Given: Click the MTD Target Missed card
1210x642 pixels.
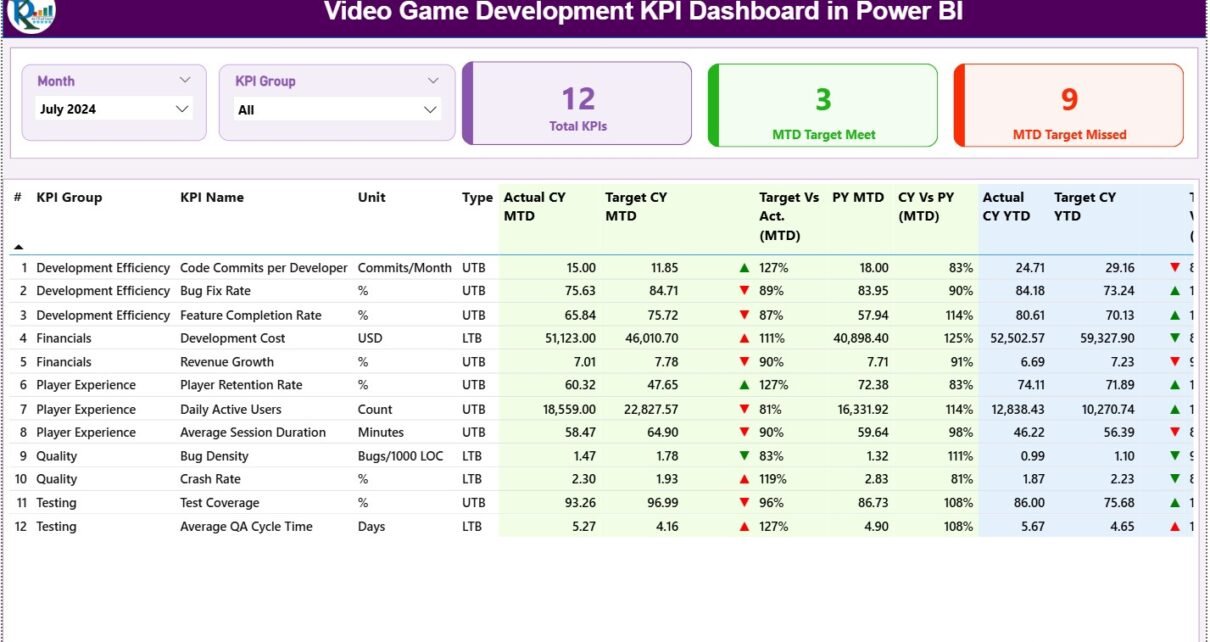Looking at the screenshot, I should click(x=1069, y=105).
